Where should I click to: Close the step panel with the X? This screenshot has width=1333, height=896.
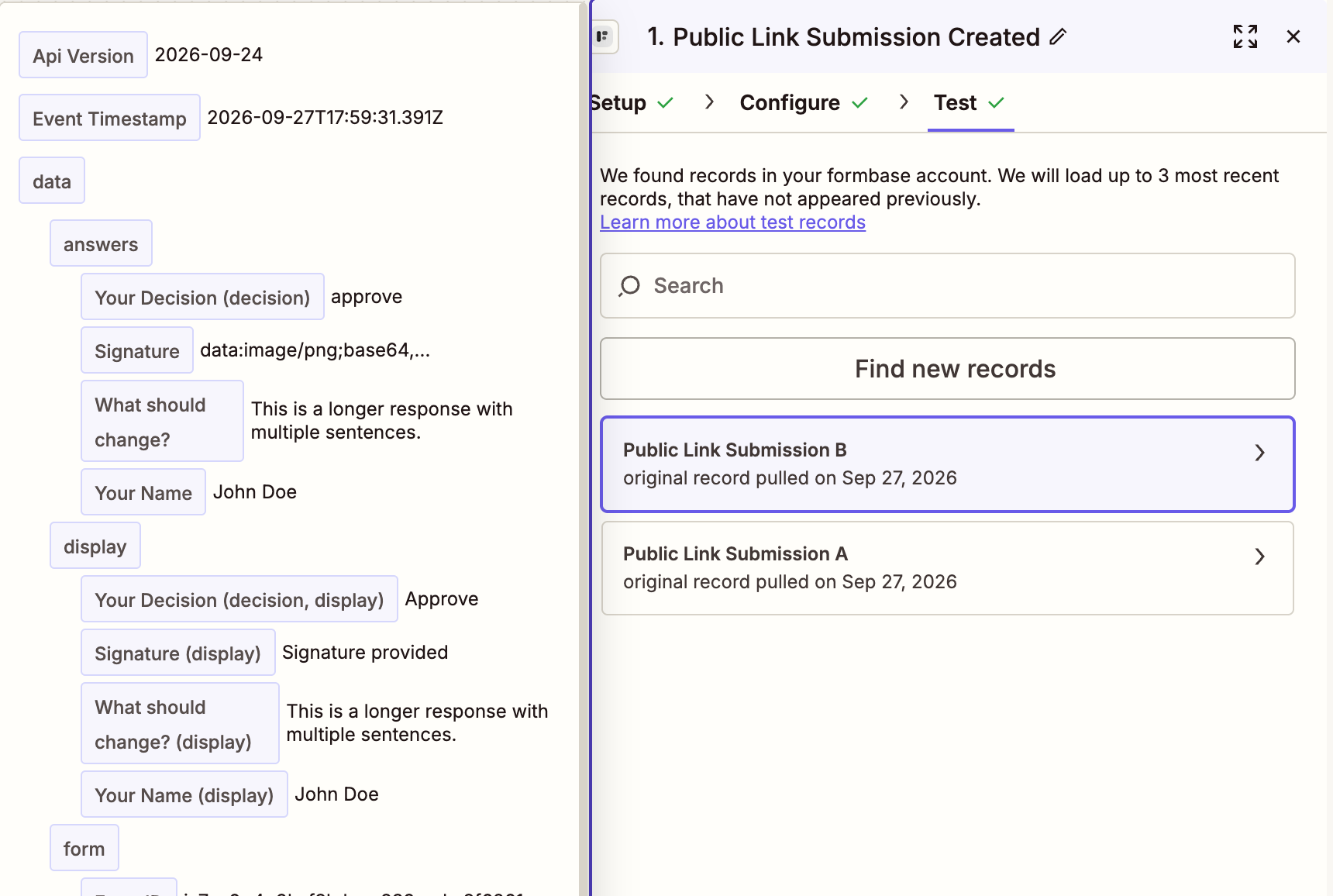(x=1293, y=37)
